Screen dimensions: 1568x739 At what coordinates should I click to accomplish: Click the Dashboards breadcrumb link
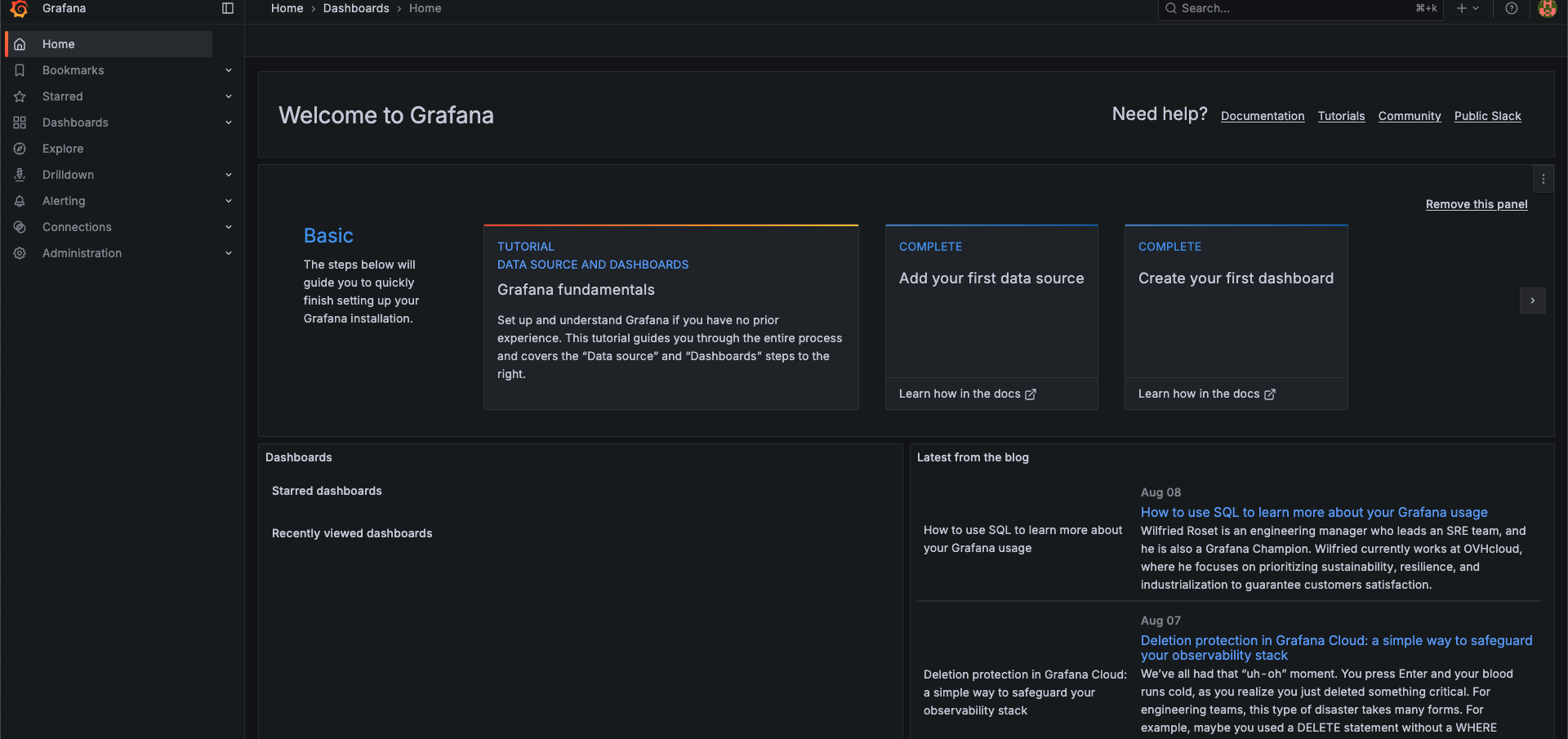[356, 8]
